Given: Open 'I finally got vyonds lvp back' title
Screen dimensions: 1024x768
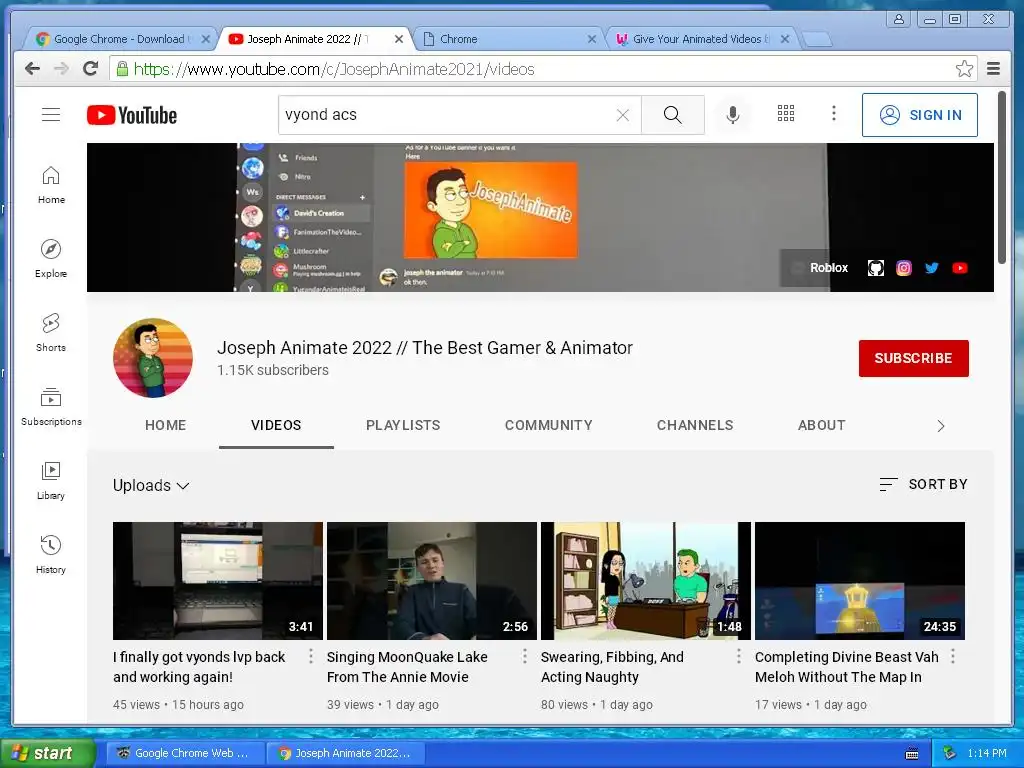Looking at the screenshot, I should [x=199, y=667].
